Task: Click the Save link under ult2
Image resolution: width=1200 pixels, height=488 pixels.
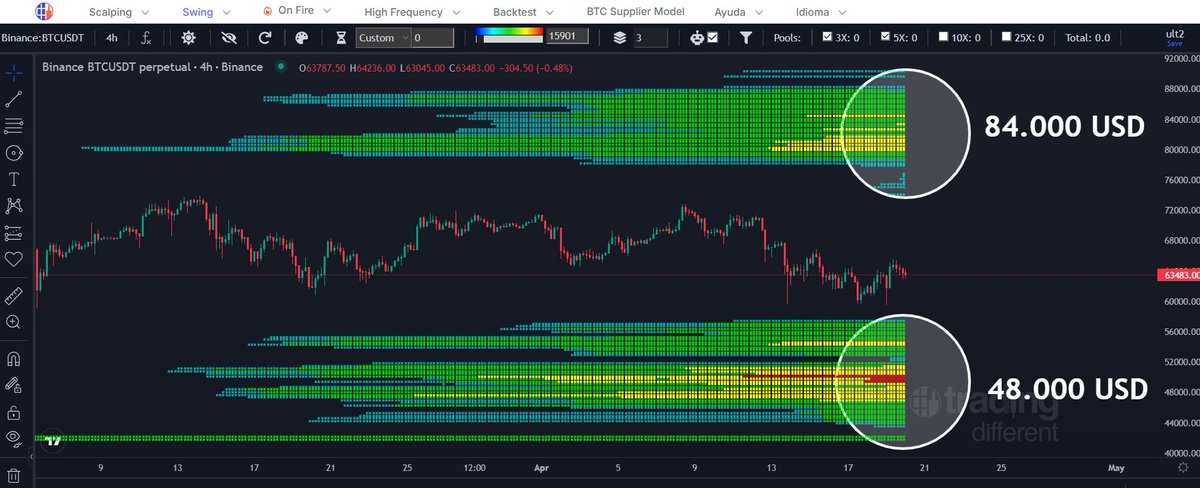Action: (1175, 43)
